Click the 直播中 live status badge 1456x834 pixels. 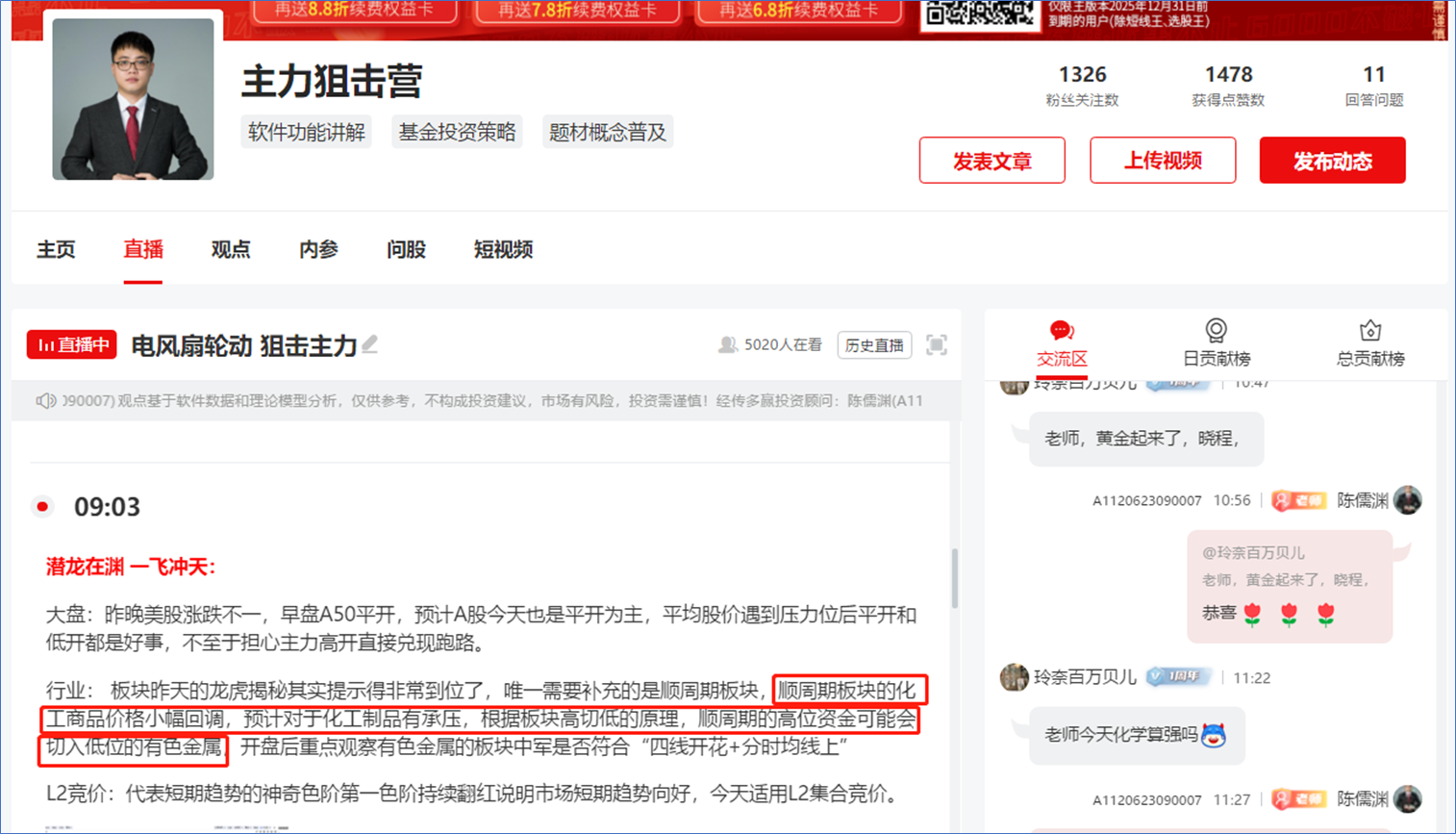click(x=72, y=344)
